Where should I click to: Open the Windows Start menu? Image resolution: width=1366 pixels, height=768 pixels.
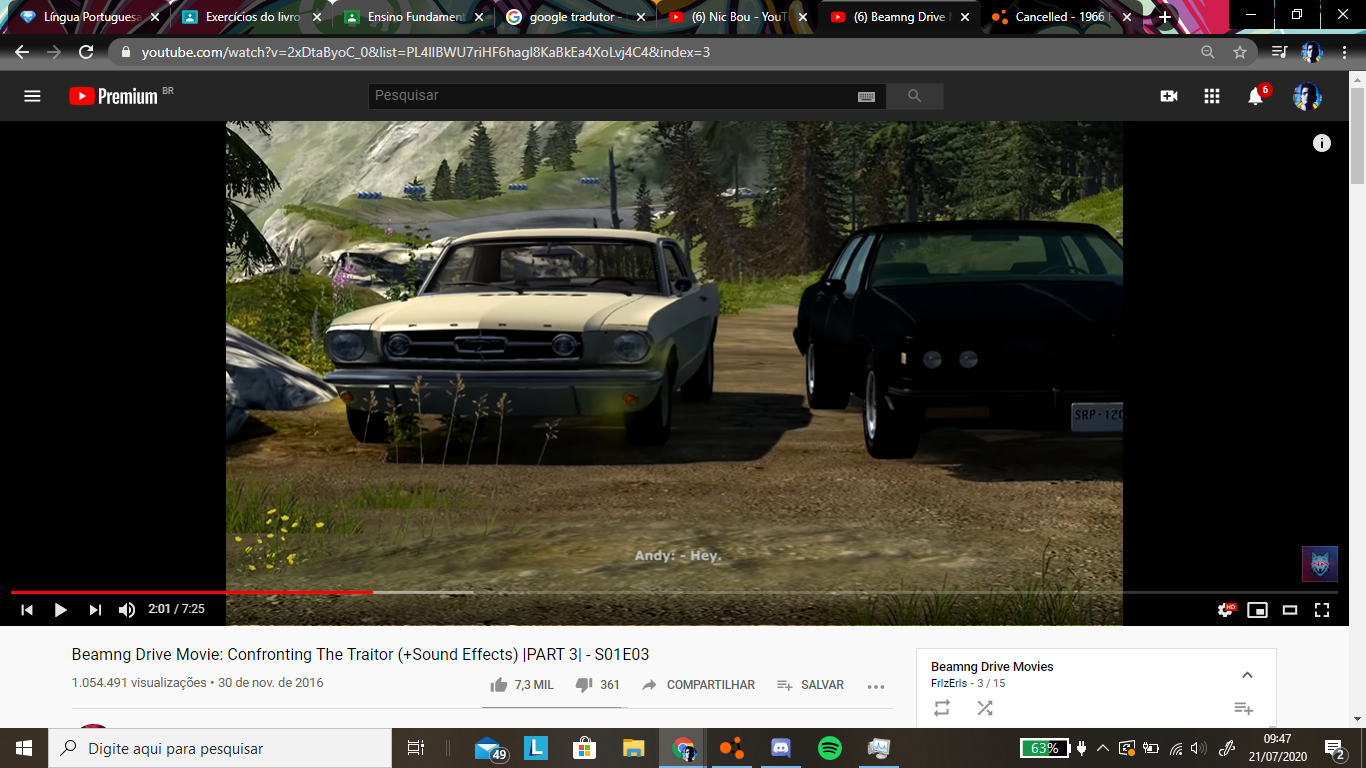(x=24, y=748)
